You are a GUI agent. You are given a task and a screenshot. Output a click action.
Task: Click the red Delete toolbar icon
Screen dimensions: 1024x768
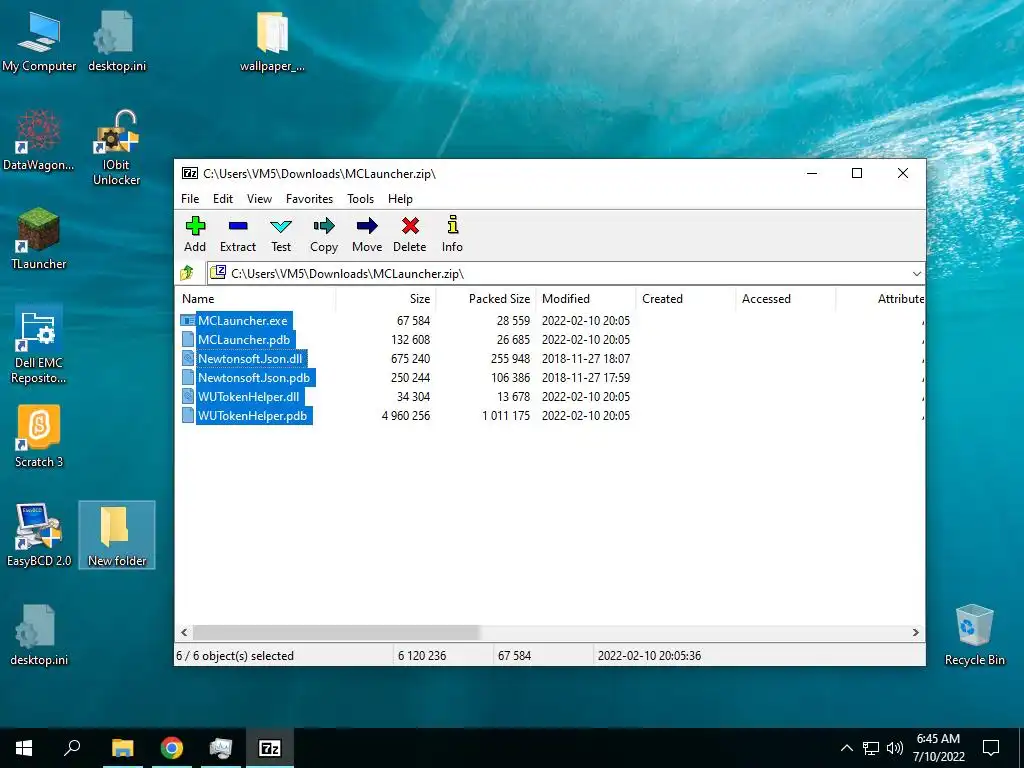click(410, 226)
